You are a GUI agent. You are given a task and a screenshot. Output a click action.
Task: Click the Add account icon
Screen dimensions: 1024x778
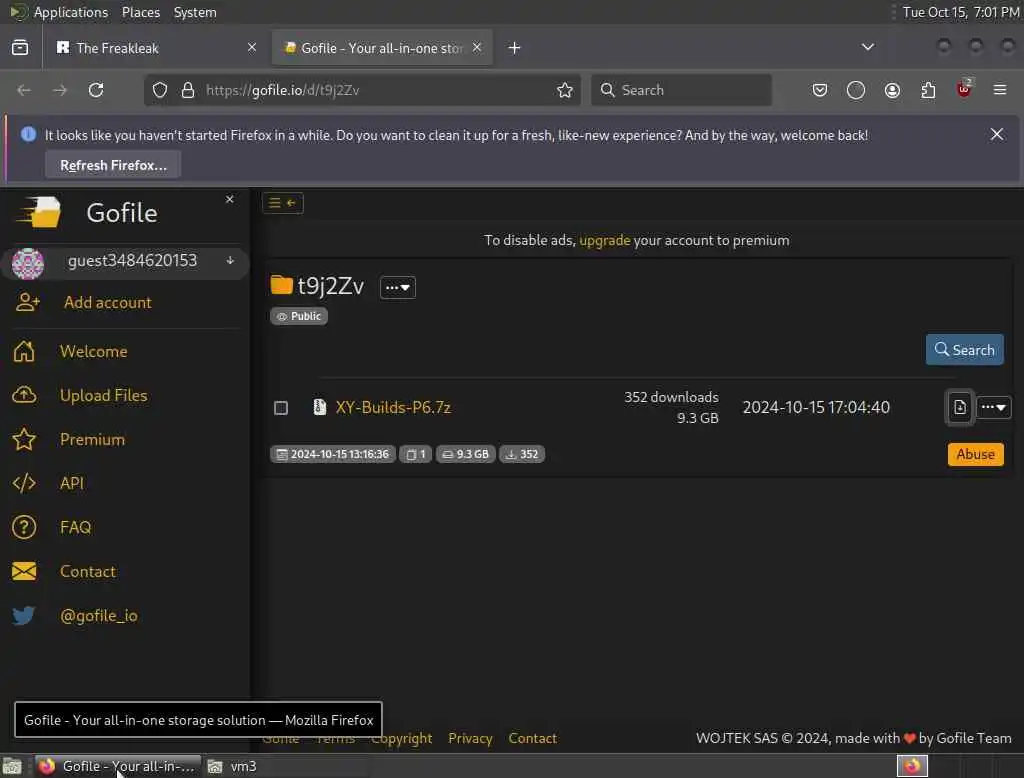click(27, 302)
